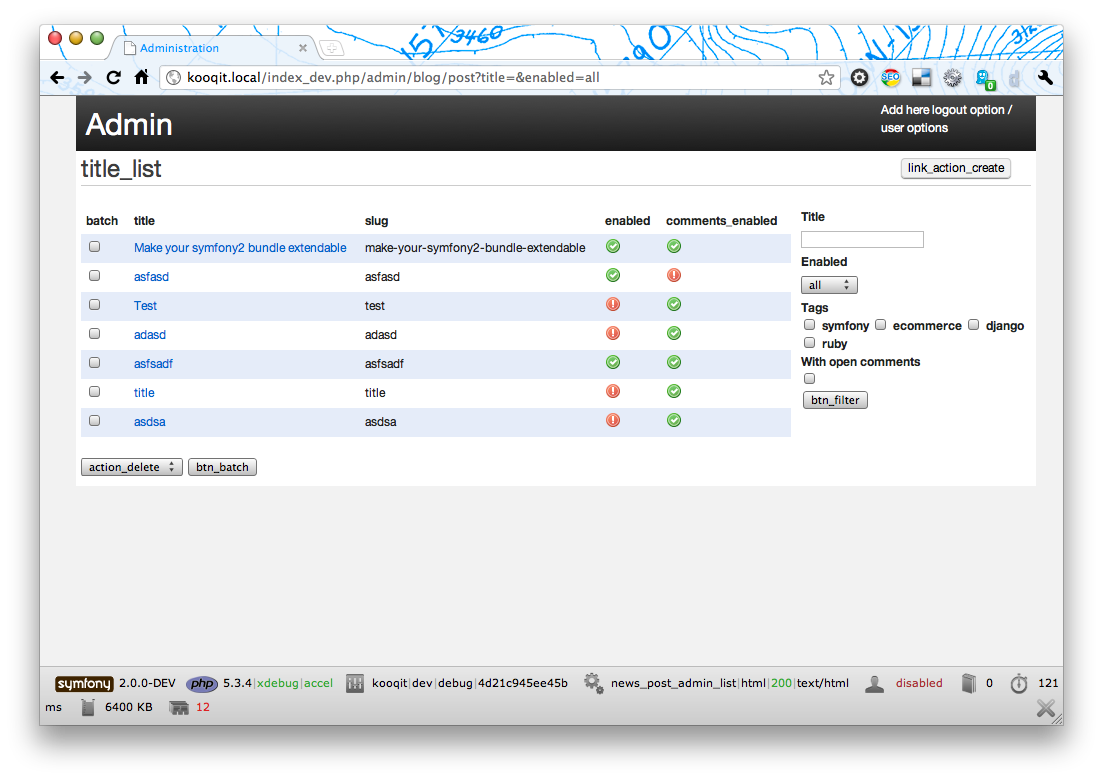1103x780 pixels.
Task: Focus the Title filter text field
Action: [x=862, y=240]
